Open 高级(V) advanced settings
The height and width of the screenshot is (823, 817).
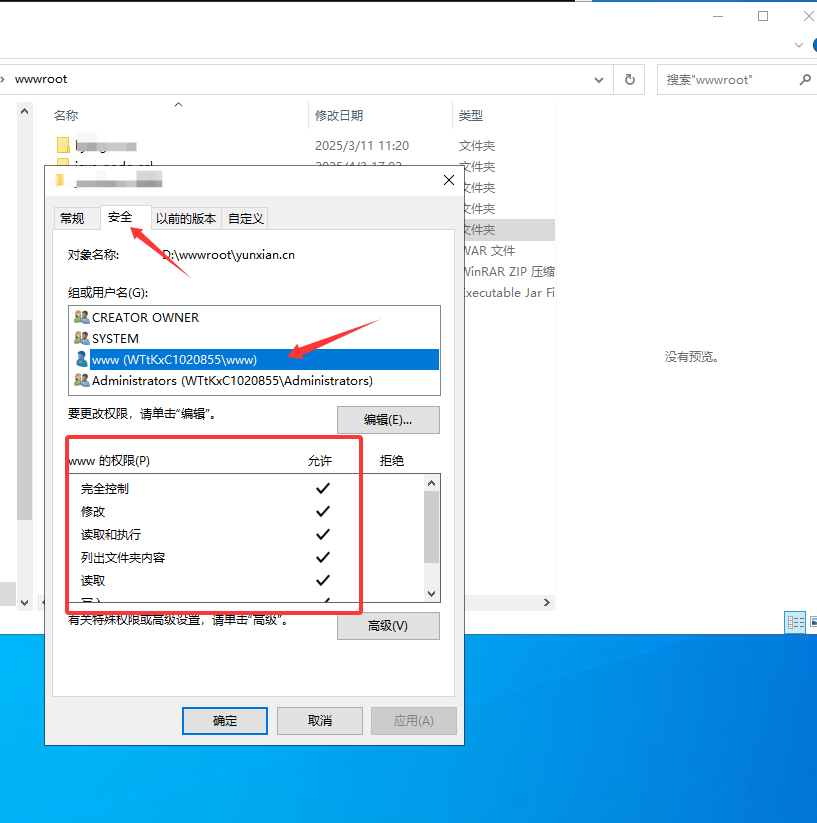point(388,626)
